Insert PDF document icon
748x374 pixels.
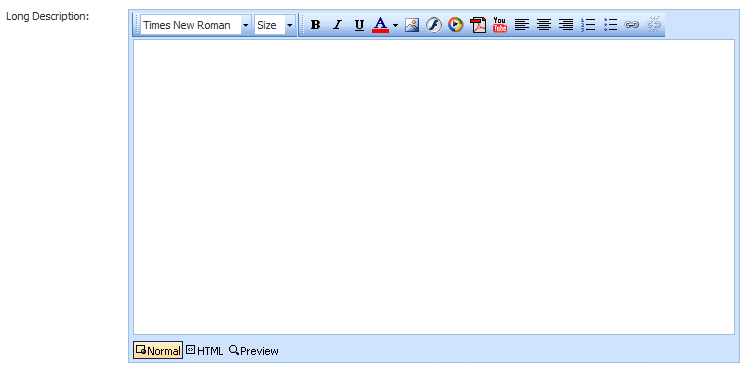click(478, 25)
